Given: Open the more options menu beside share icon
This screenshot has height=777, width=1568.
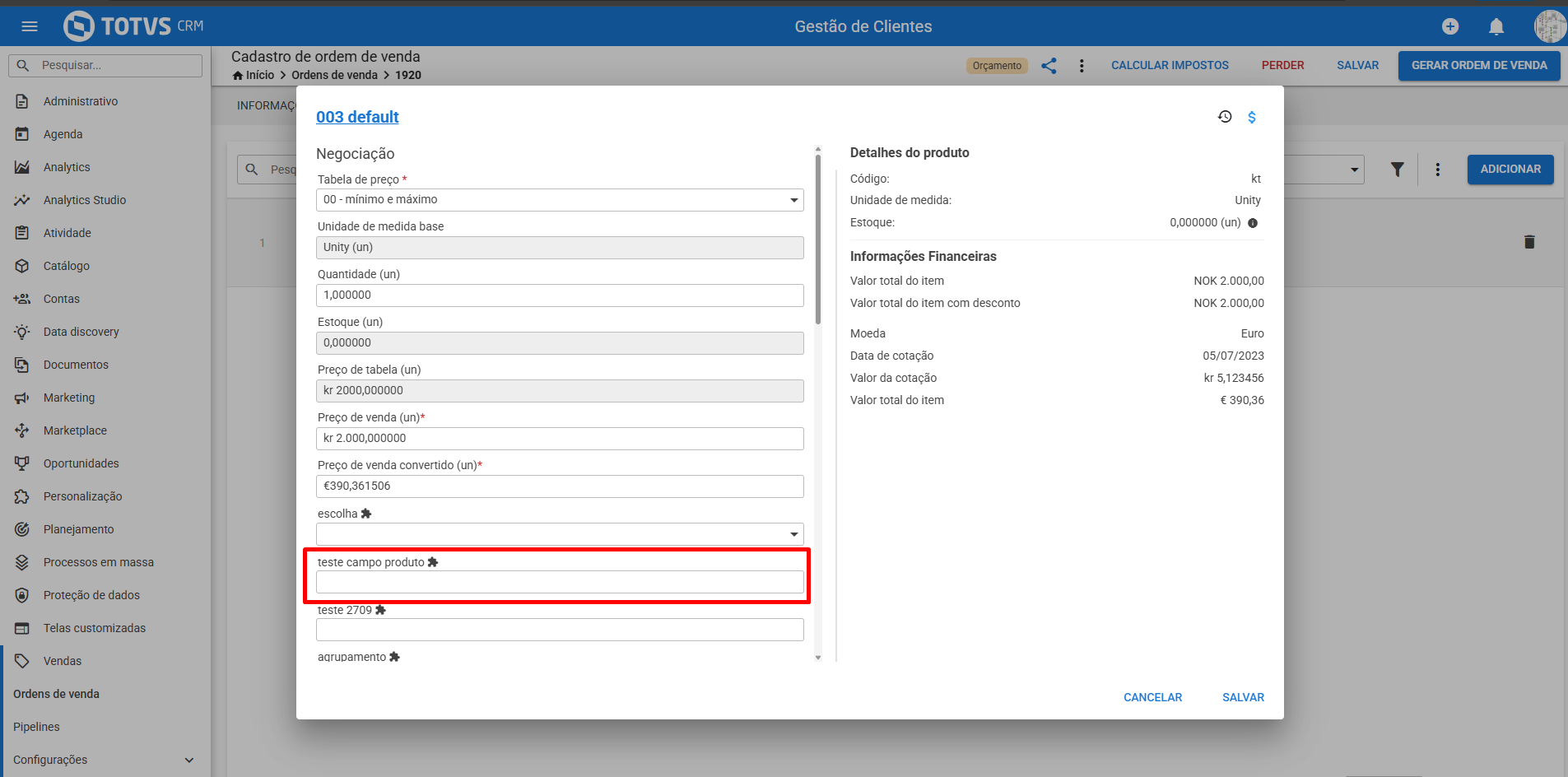Looking at the screenshot, I should pos(1082,66).
